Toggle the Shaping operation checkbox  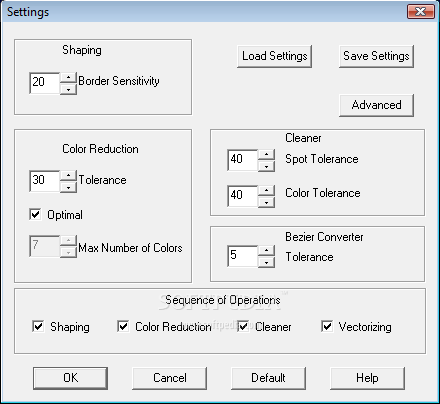[38, 326]
